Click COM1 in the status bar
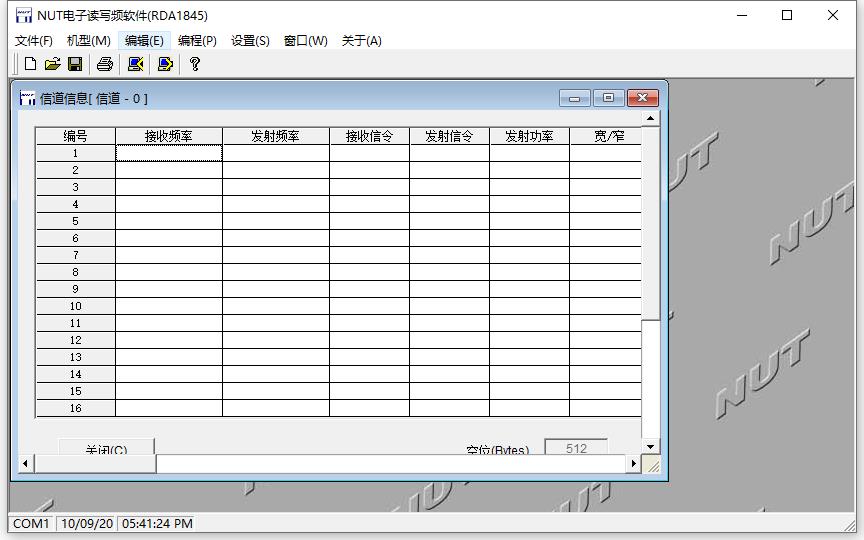 31,523
